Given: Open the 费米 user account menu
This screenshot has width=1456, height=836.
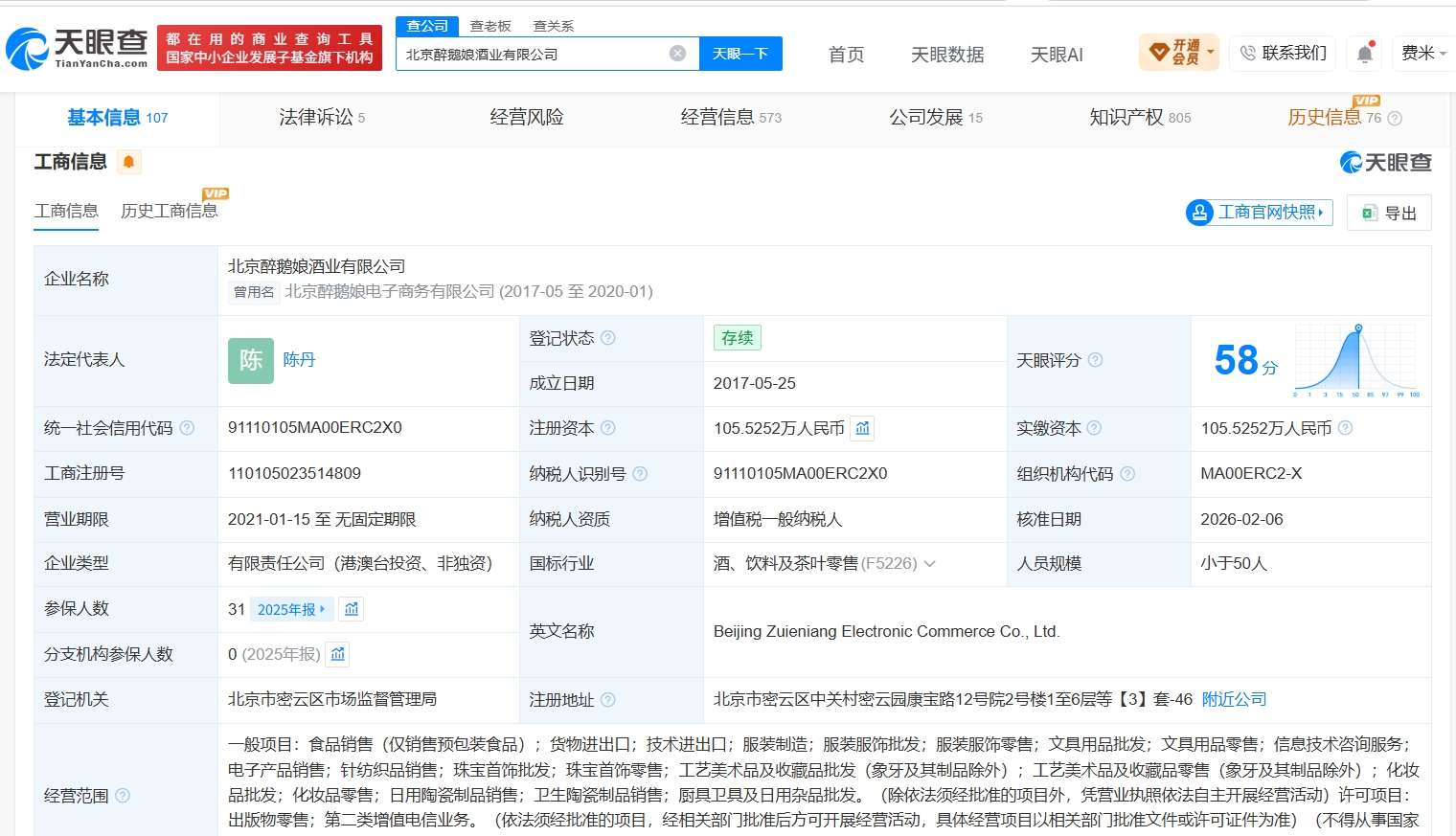Looking at the screenshot, I should click(x=1423, y=53).
